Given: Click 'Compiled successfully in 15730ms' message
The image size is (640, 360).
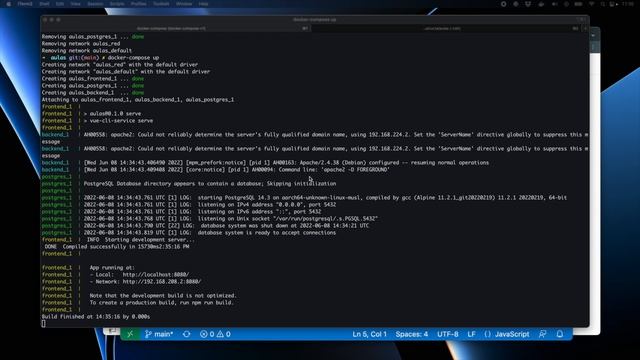Looking at the screenshot, I should (117, 247).
